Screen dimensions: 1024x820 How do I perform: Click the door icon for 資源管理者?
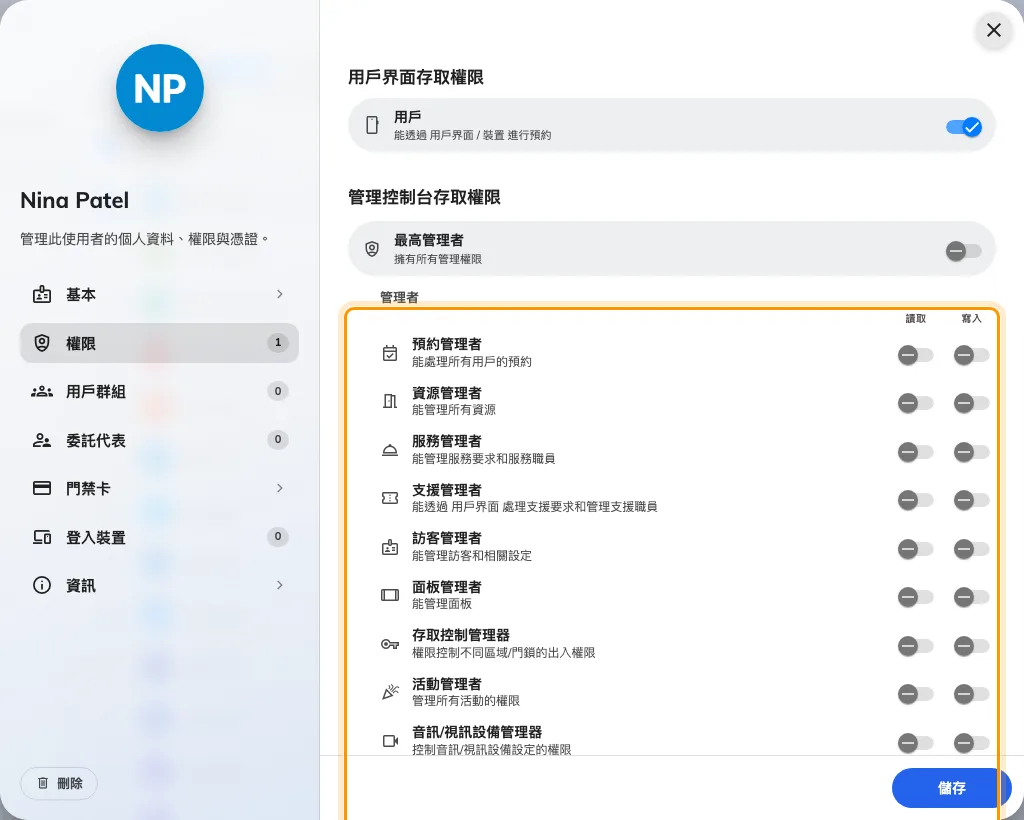390,402
